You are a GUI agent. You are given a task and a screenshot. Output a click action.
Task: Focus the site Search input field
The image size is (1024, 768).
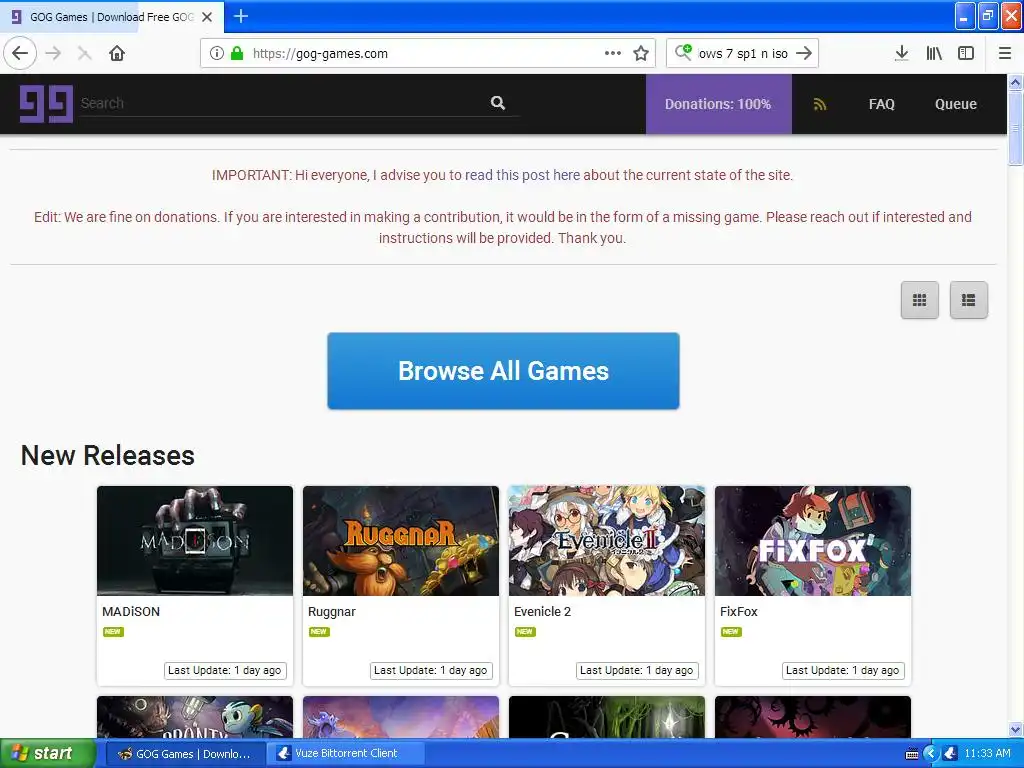point(284,103)
